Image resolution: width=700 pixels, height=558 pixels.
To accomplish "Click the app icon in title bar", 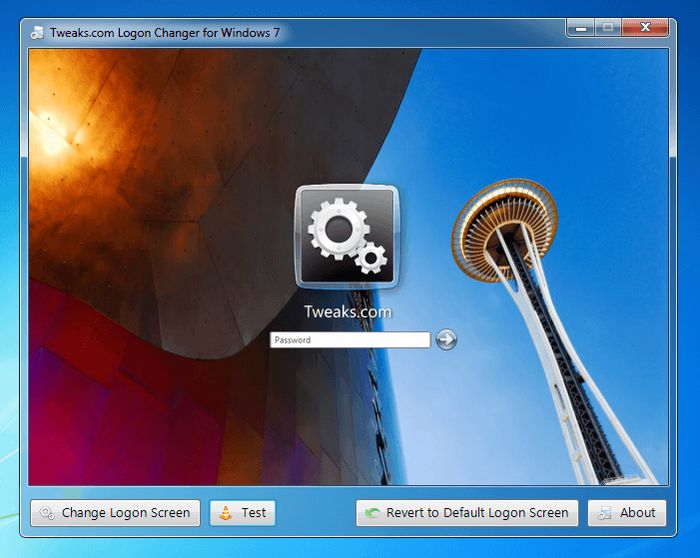I will (38, 33).
